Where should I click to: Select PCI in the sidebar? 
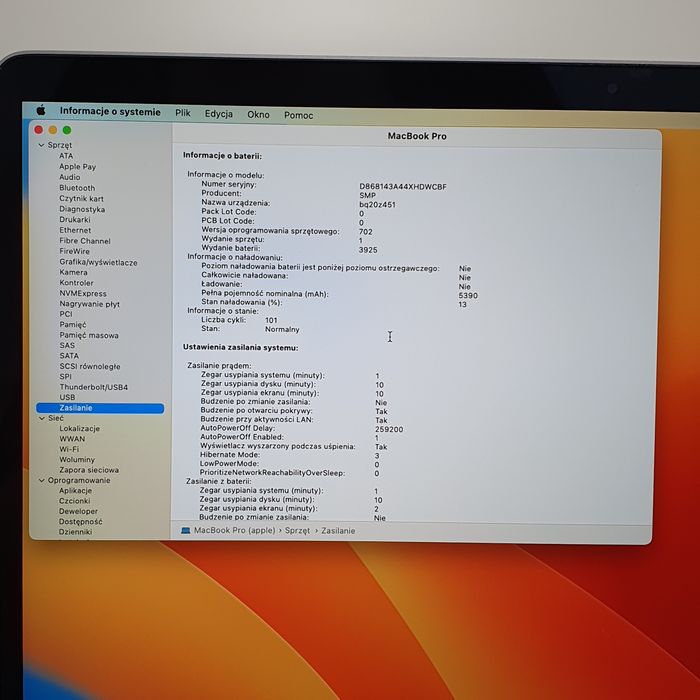66,314
